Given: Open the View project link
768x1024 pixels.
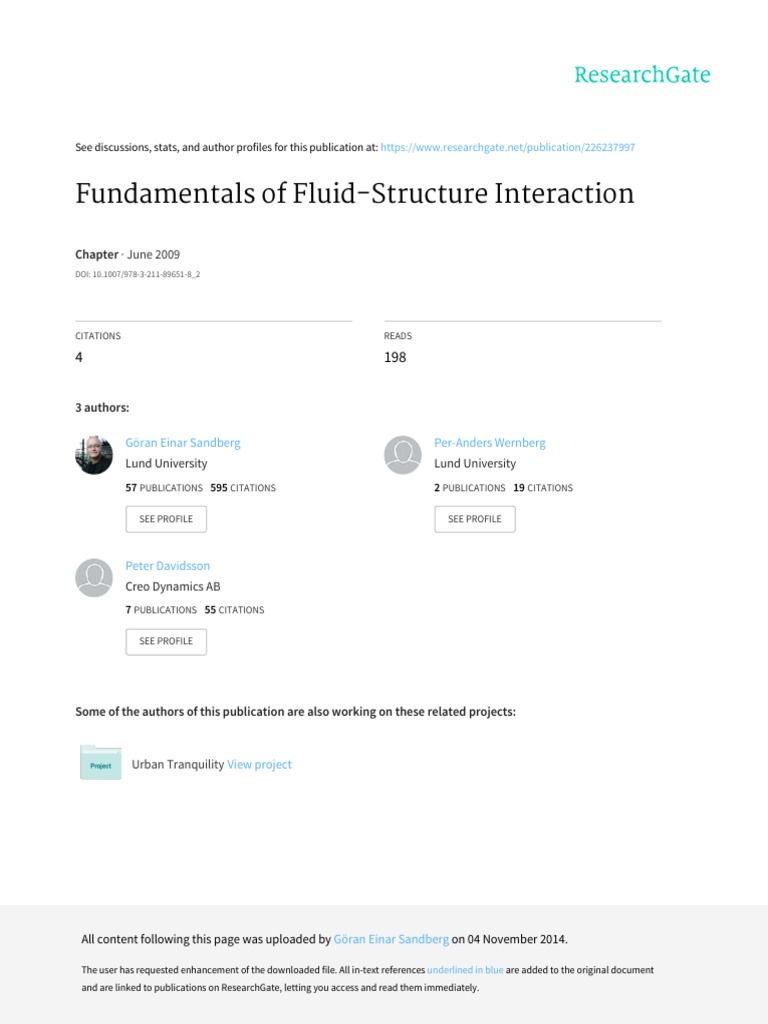Looking at the screenshot, I should click(260, 764).
